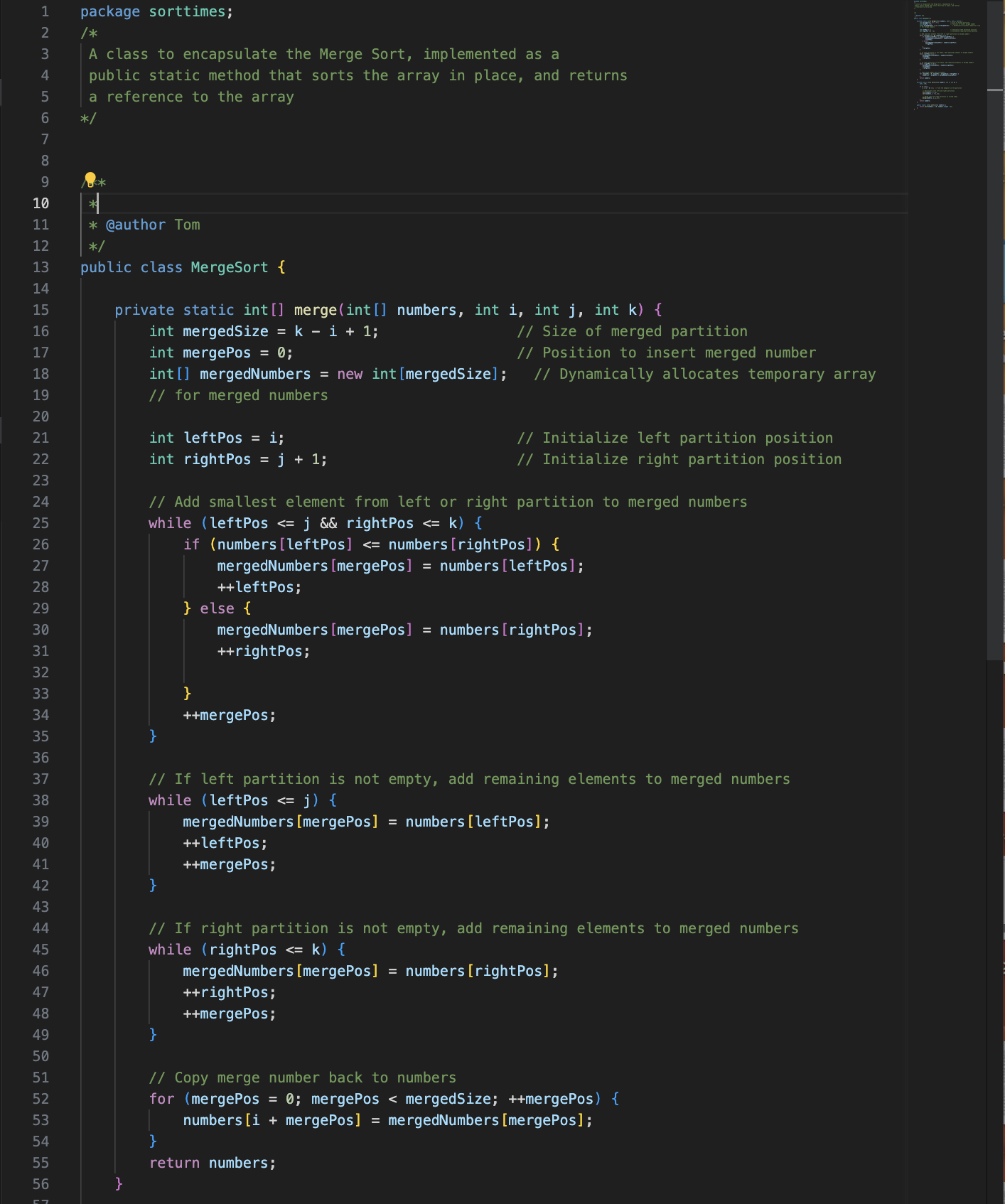Click the "// Add smallest element" comment line
Image resolution: width=1005 pixels, height=1204 pixels.
448,502
